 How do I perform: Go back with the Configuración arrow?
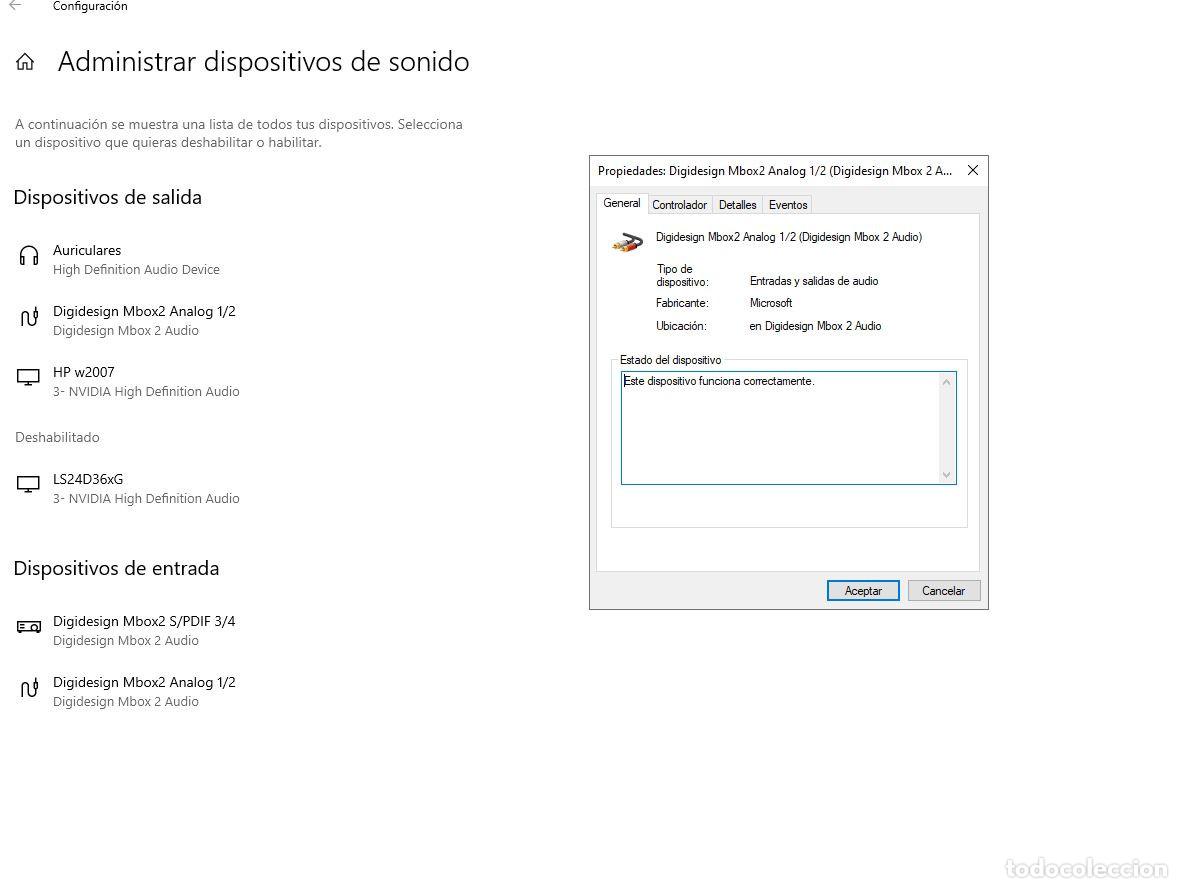click(x=15, y=6)
